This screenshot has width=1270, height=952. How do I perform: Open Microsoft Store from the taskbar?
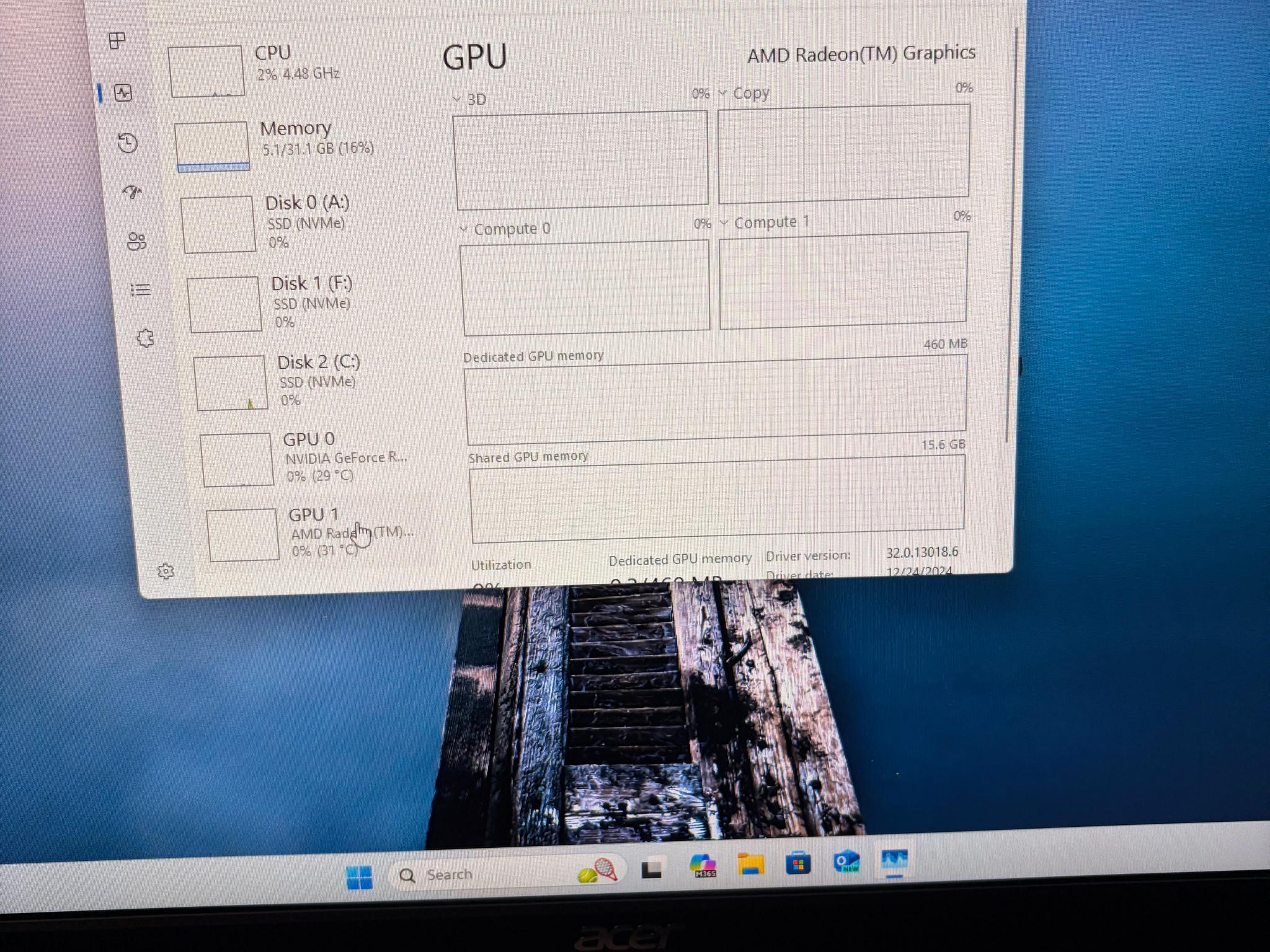coord(798,863)
